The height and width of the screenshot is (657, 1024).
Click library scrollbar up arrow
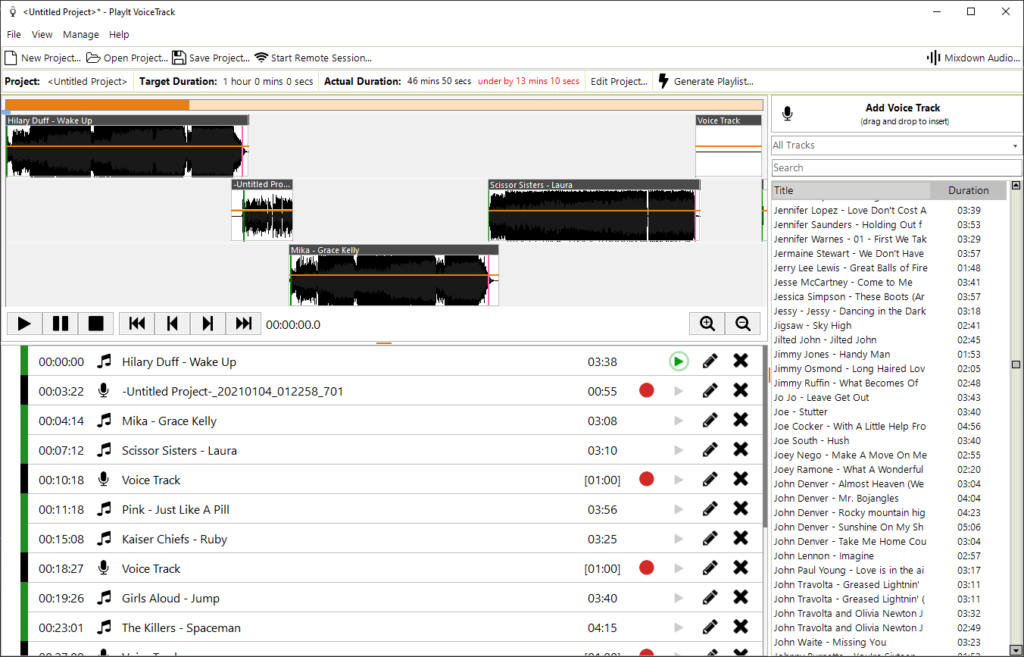[x=1016, y=186]
